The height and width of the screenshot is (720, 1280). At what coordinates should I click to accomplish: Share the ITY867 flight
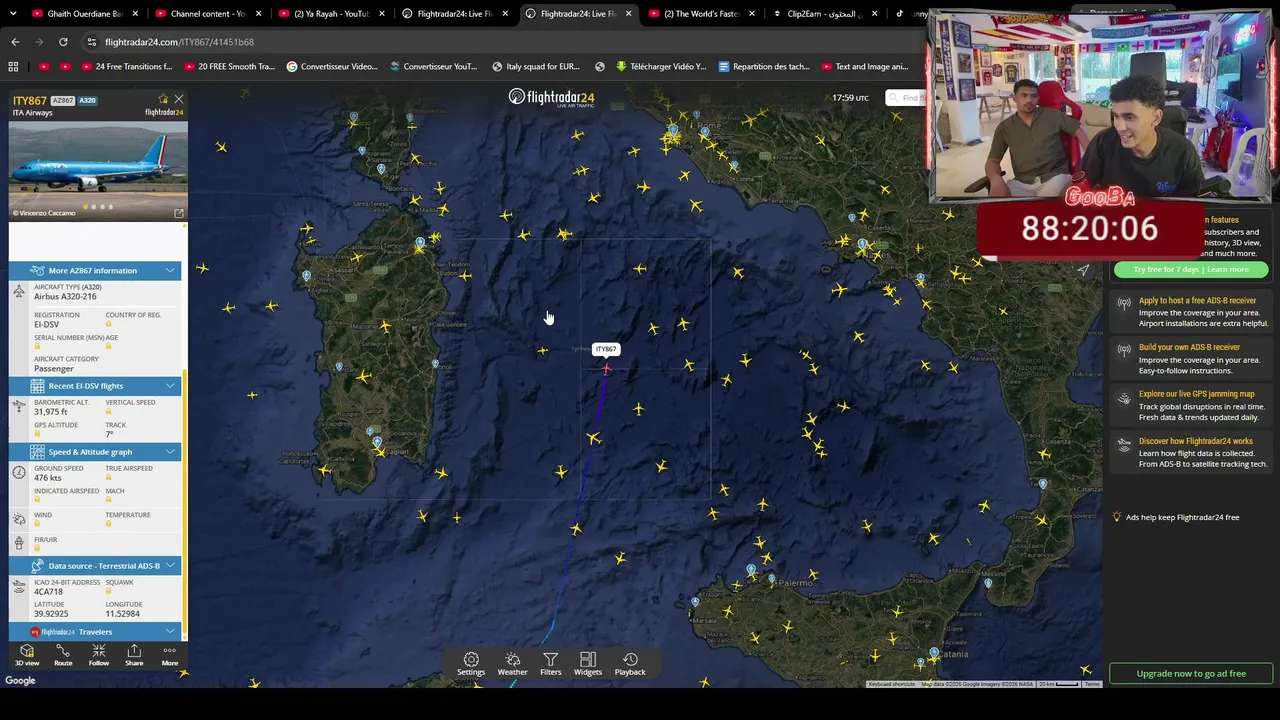(134, 655)
